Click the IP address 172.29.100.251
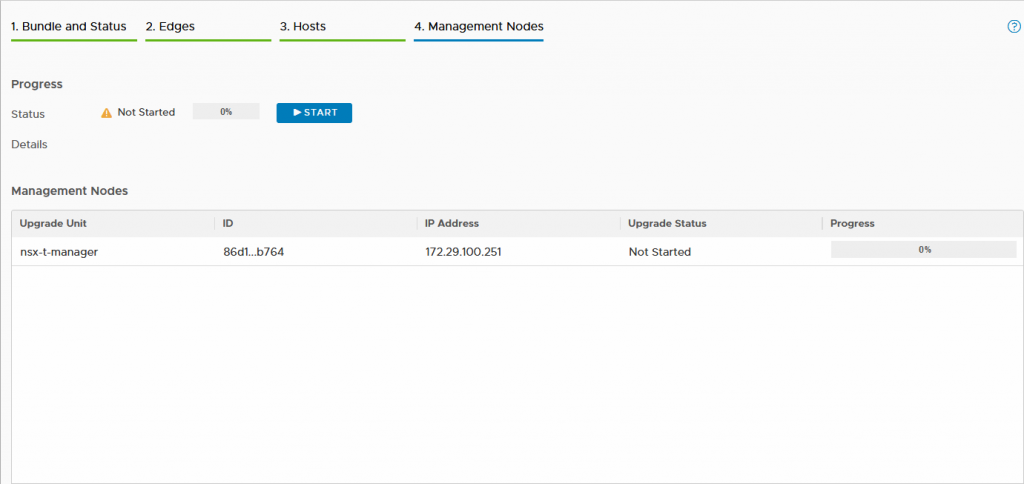 pyautogui.click(x=463, y=252)
